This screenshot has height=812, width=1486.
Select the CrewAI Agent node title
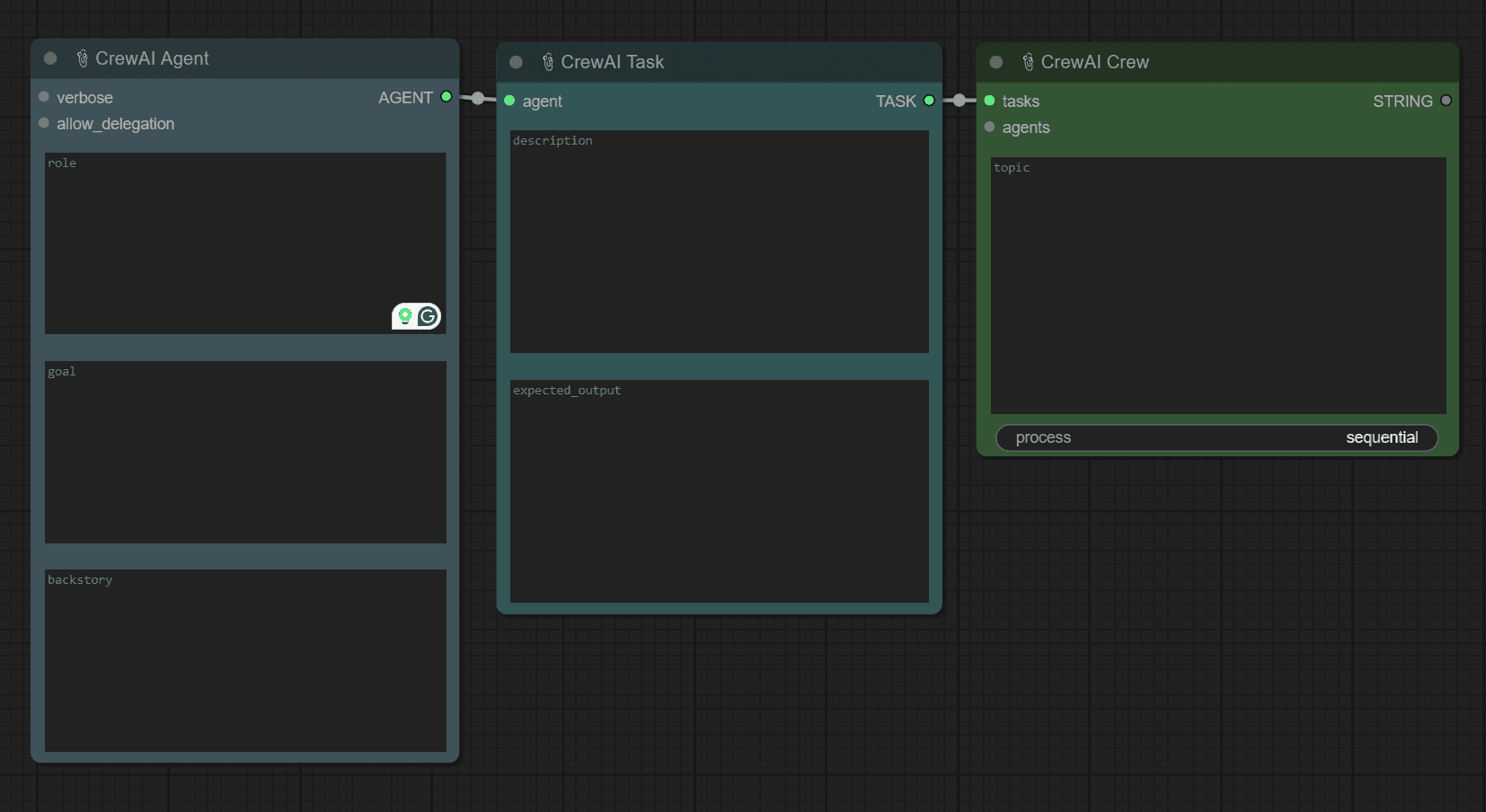click(x=152, y=58)
